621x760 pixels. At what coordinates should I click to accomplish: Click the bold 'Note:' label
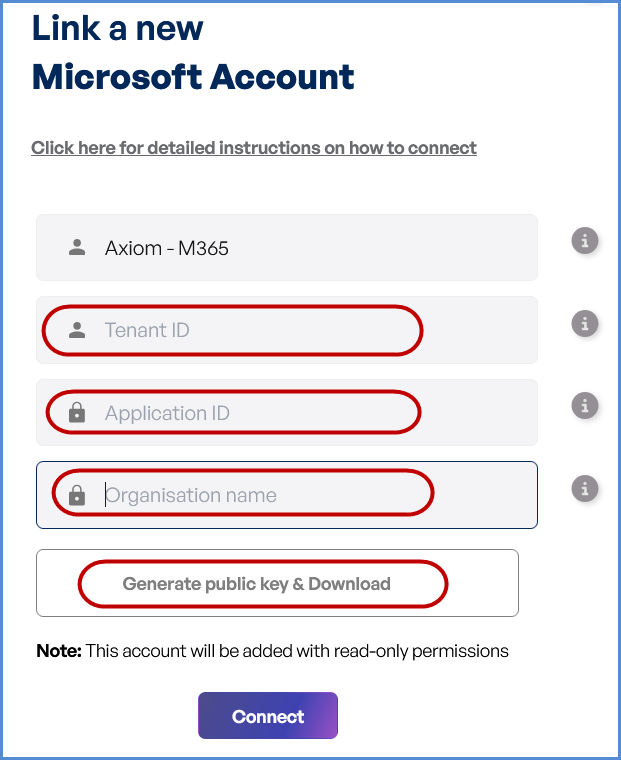(59, 651)
